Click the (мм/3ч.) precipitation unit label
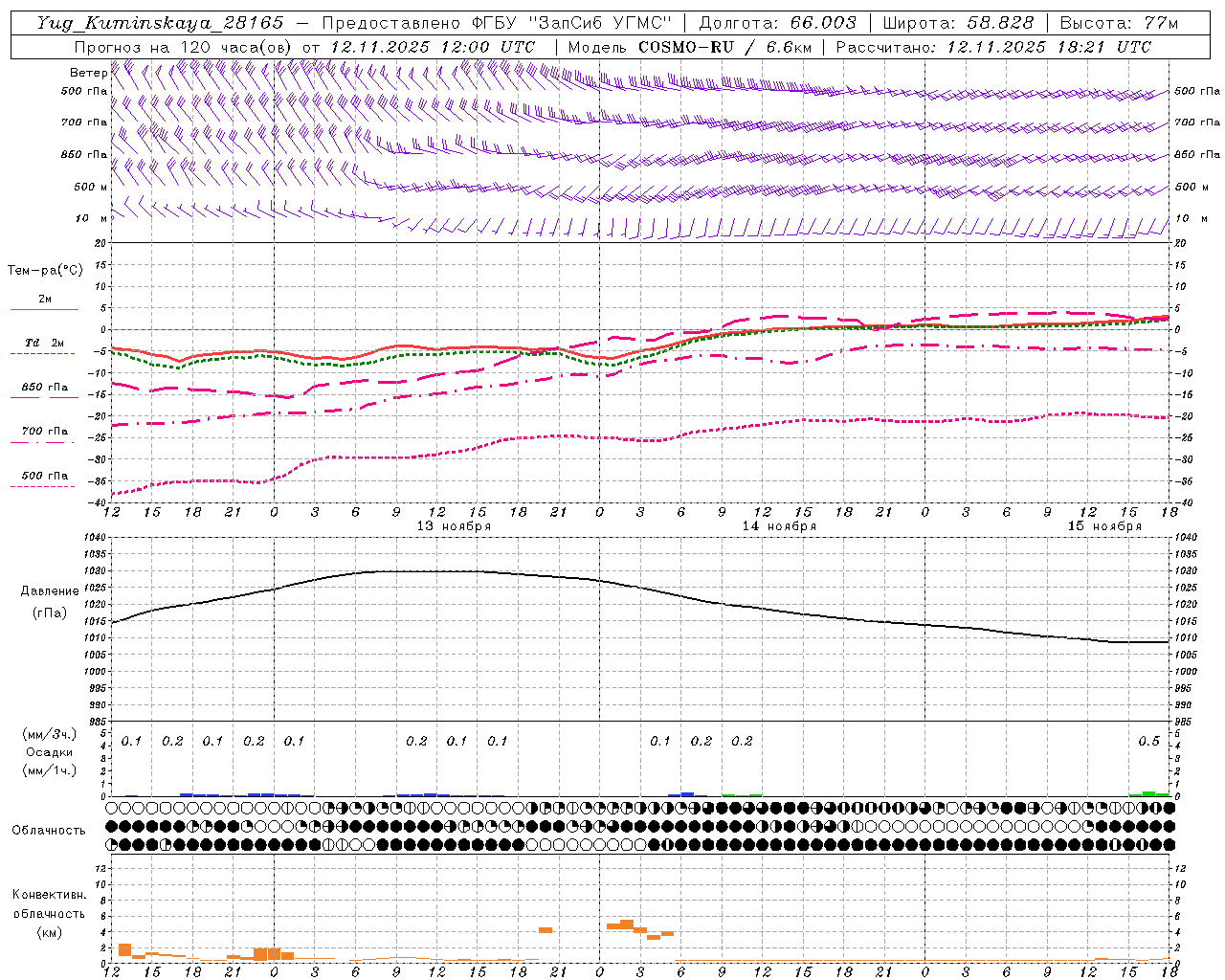1225x980 pixels. (50, 734)
